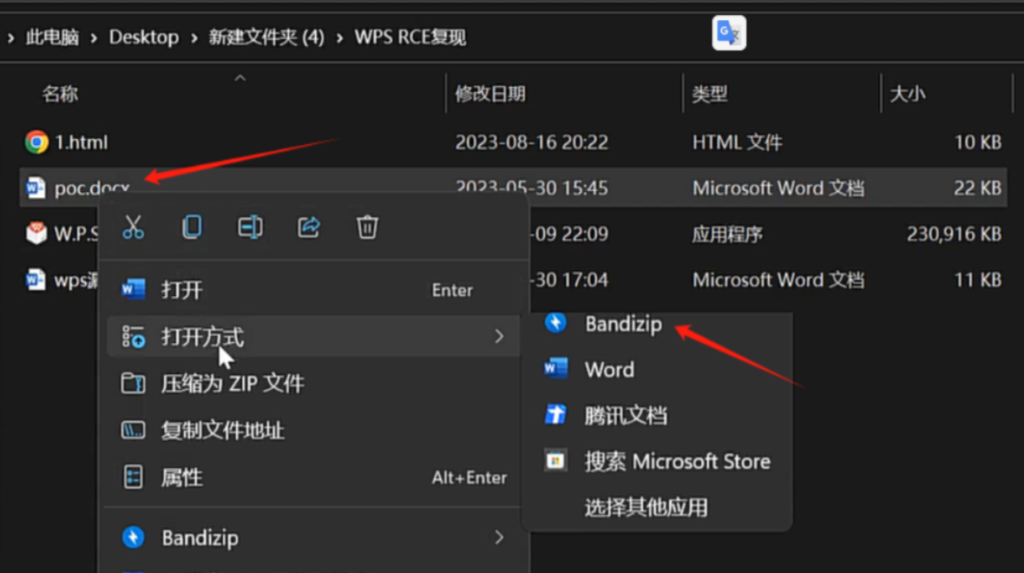Open with Word from the submenu
Screen dimensions: 1024x573
(658, 369)
